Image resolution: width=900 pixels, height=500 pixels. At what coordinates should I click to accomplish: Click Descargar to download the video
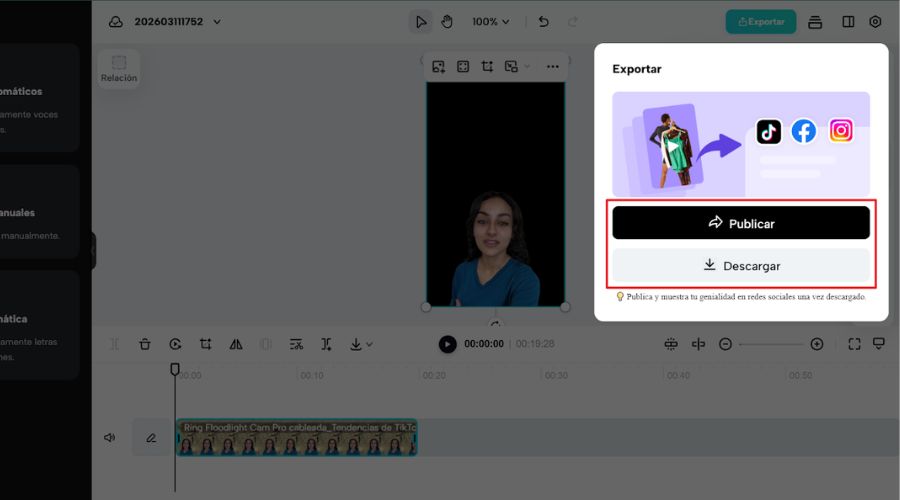click(x=741, y=266)
